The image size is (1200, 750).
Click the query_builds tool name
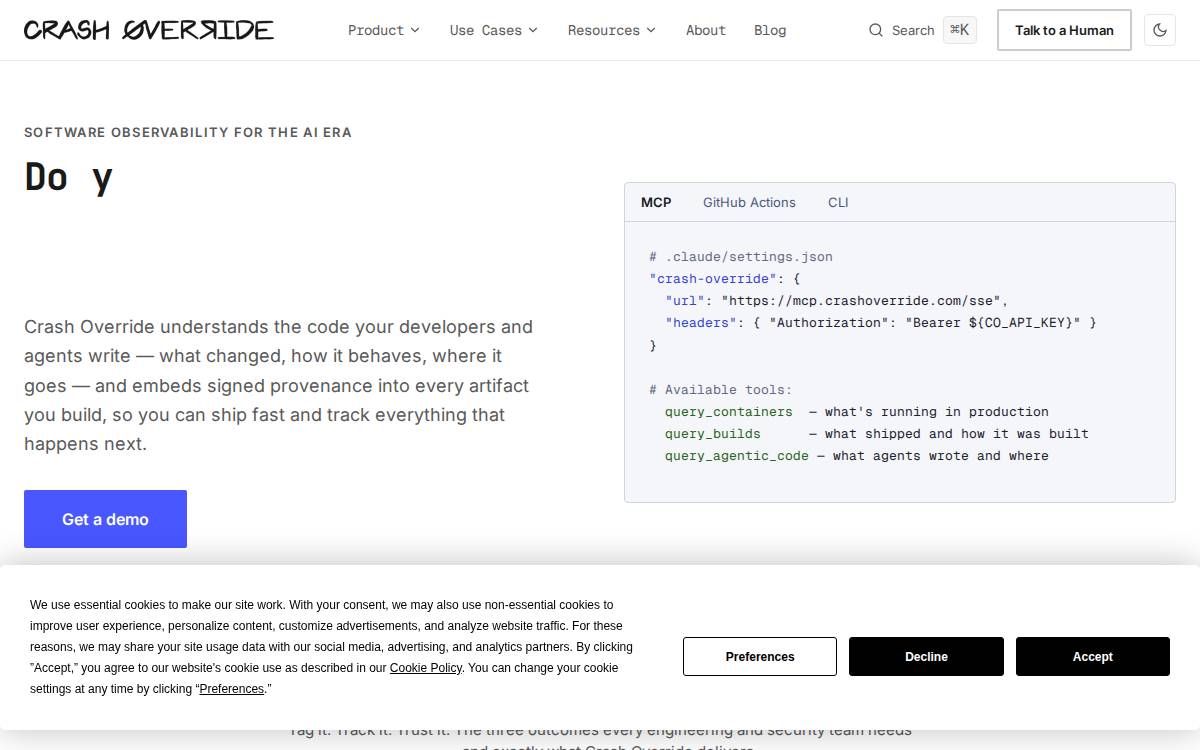pyautogui.click(x=713, y=434)
